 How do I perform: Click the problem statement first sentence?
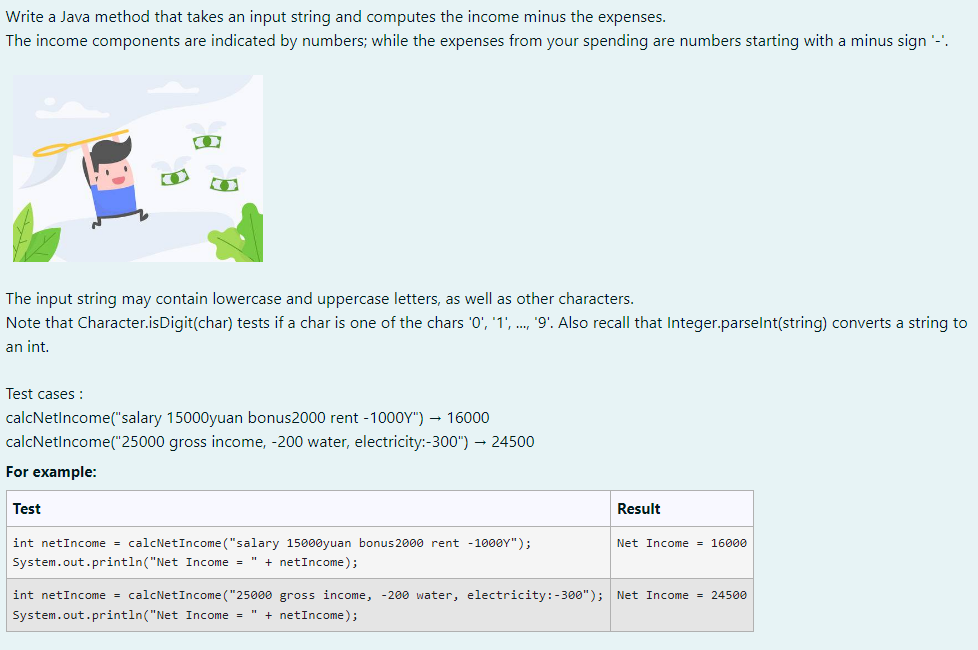coord(300,14)
